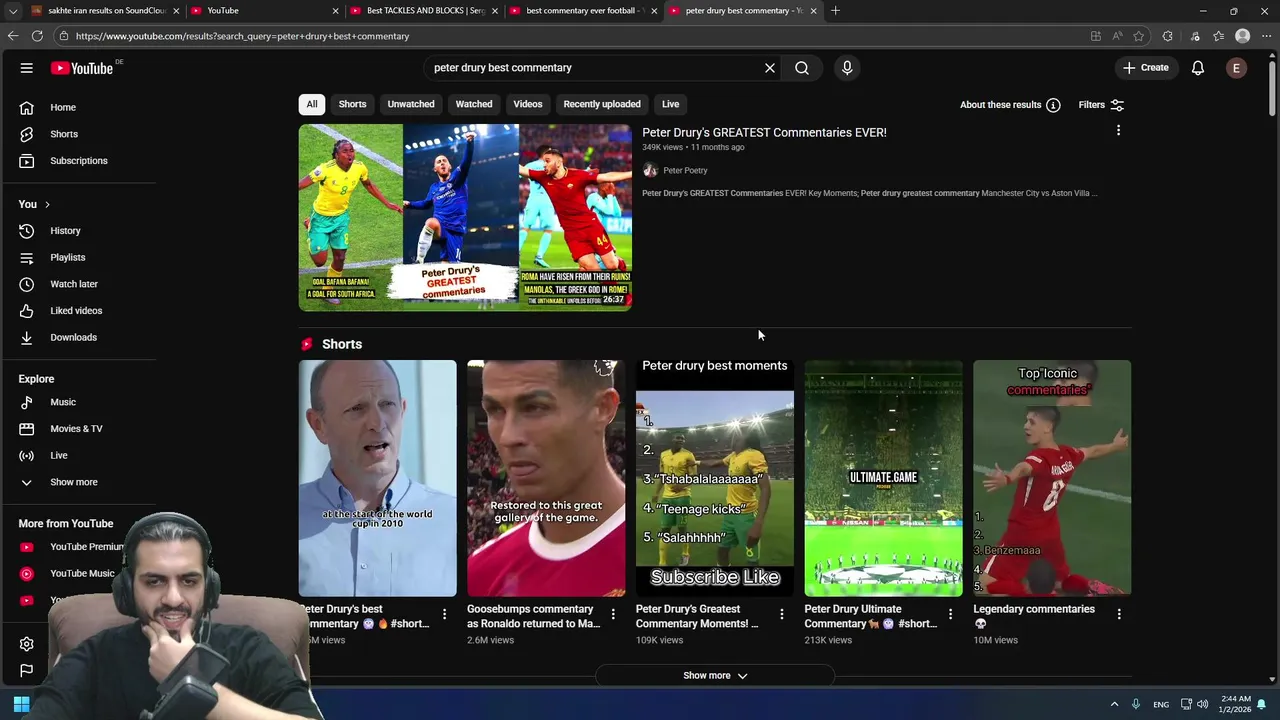The height and width of the screenshot is (720, 1280).
Task: Start voice search with the microphone
Action: click(847, 68)
